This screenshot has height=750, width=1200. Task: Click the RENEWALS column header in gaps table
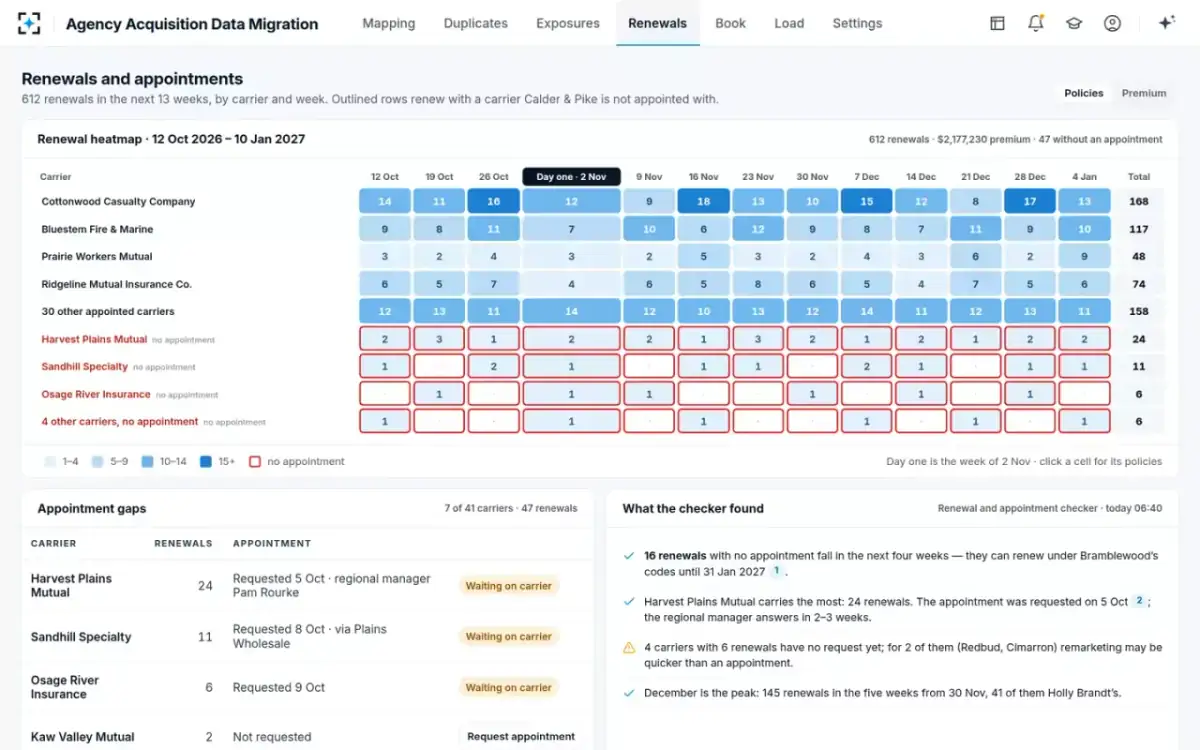click(x=183, y=544)
